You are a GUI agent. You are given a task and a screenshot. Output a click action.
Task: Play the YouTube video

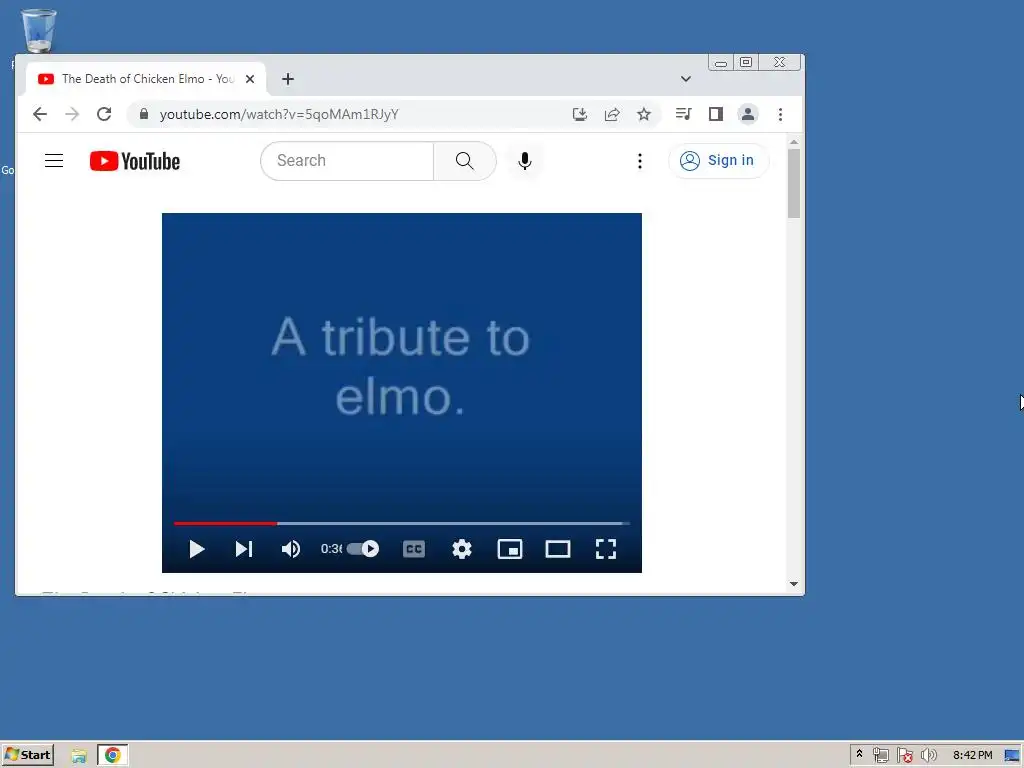point(197,549)
